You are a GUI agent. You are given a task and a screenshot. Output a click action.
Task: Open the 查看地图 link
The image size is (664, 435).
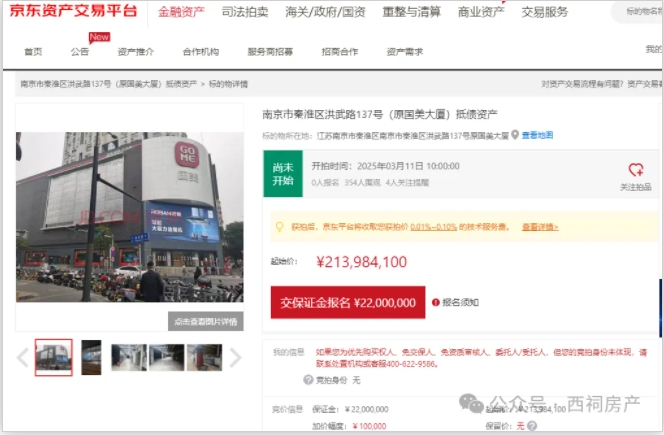(536, 135)
